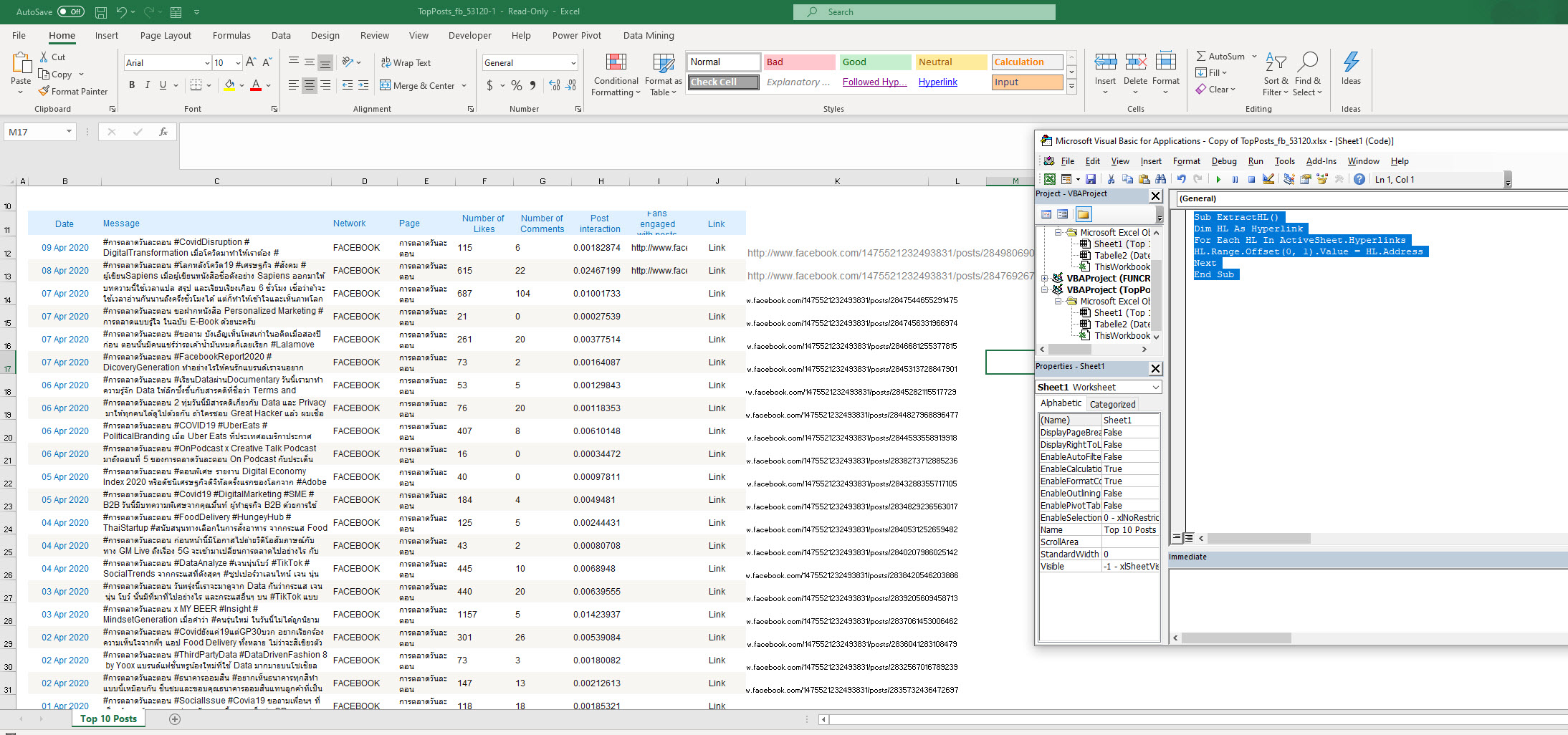Click the Name Box showing M17
Viewport: 1568px width, 735px height.
click(34, 132)
